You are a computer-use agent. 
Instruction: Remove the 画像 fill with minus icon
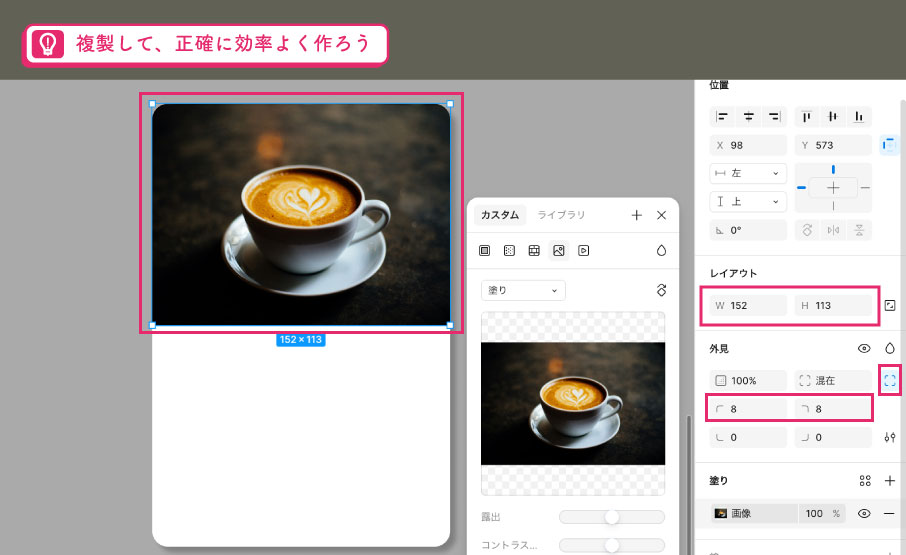(x=889, y=513)
